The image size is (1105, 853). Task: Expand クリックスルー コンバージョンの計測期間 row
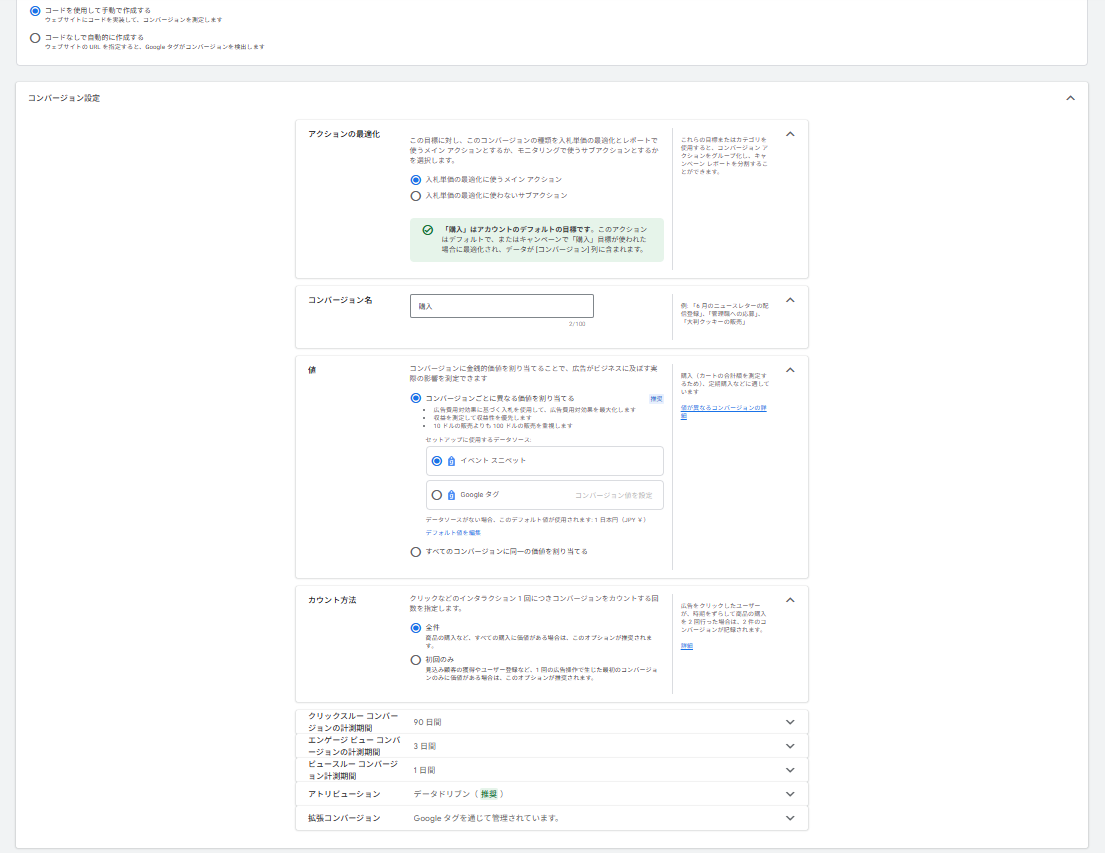click(x=790, y=722)
